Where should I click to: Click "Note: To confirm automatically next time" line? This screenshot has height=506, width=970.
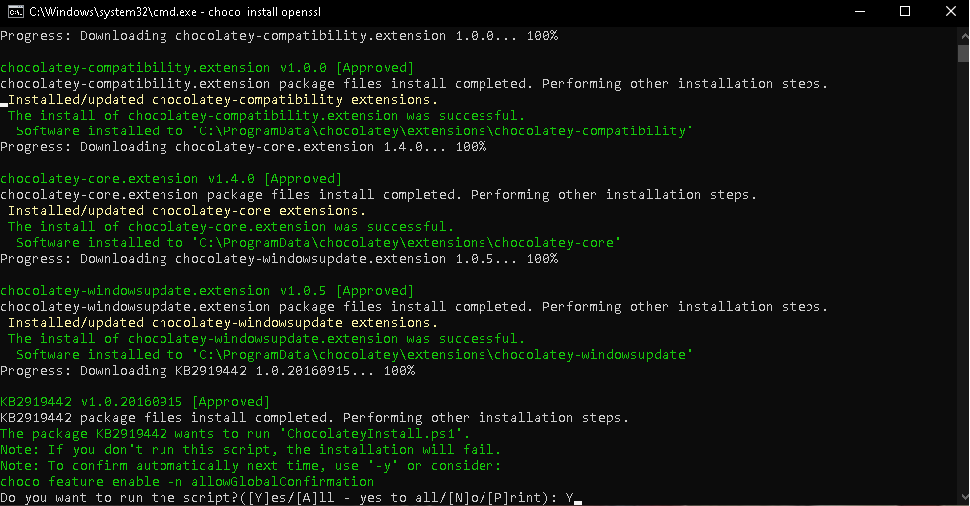(251, 466)
